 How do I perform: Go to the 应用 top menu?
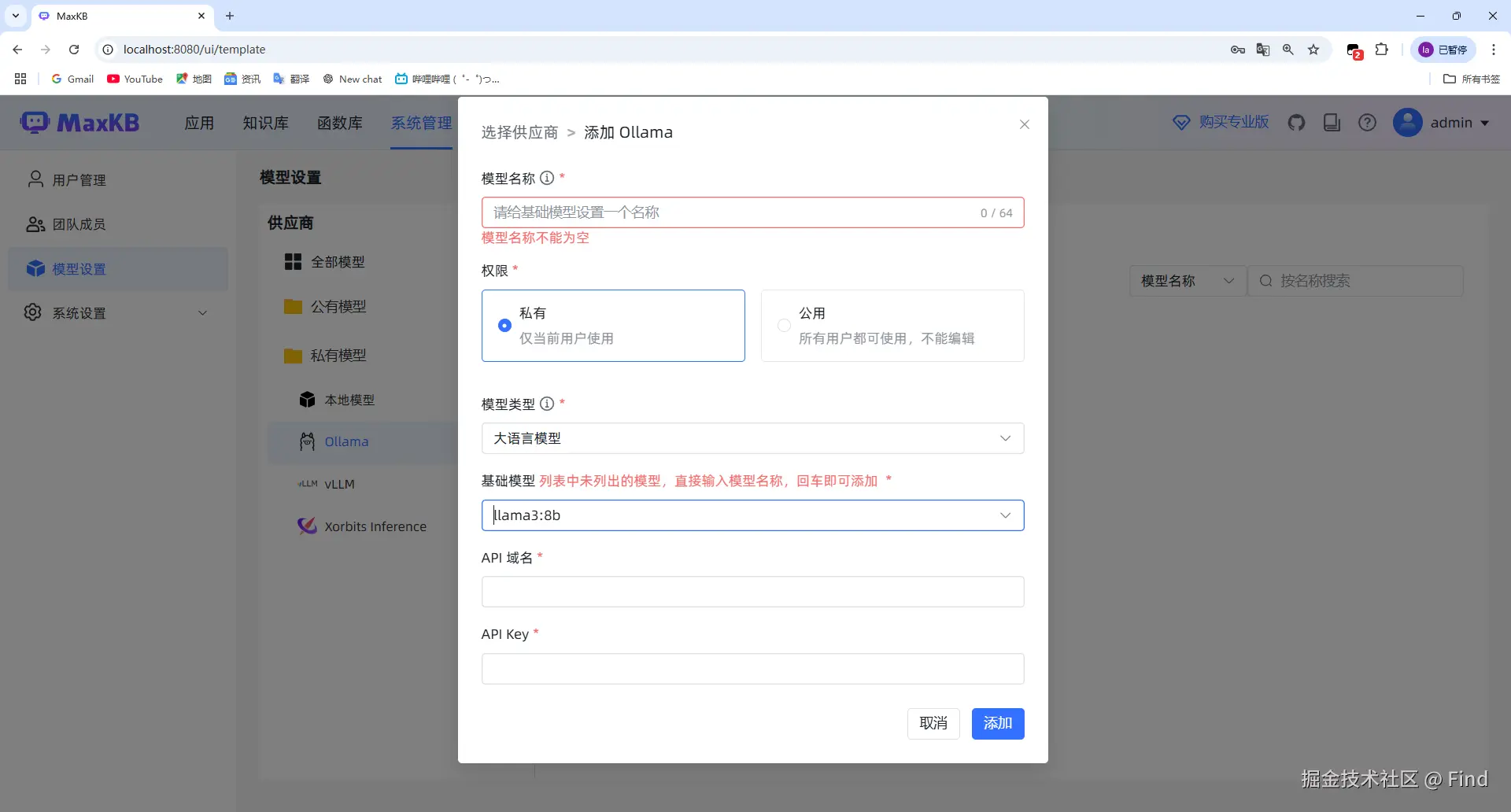click(199, 123)
